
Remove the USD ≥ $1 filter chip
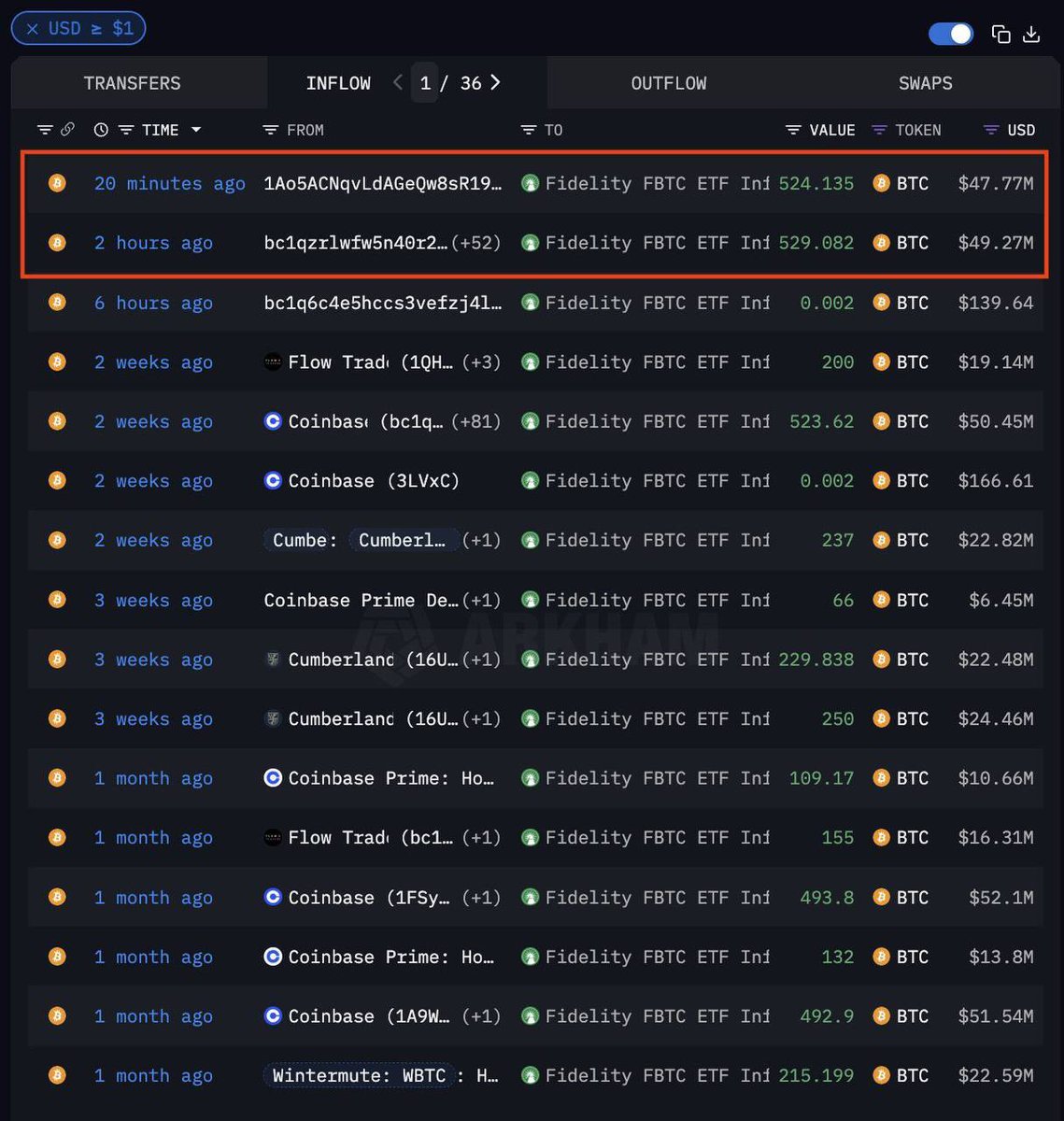pos(33,28)
